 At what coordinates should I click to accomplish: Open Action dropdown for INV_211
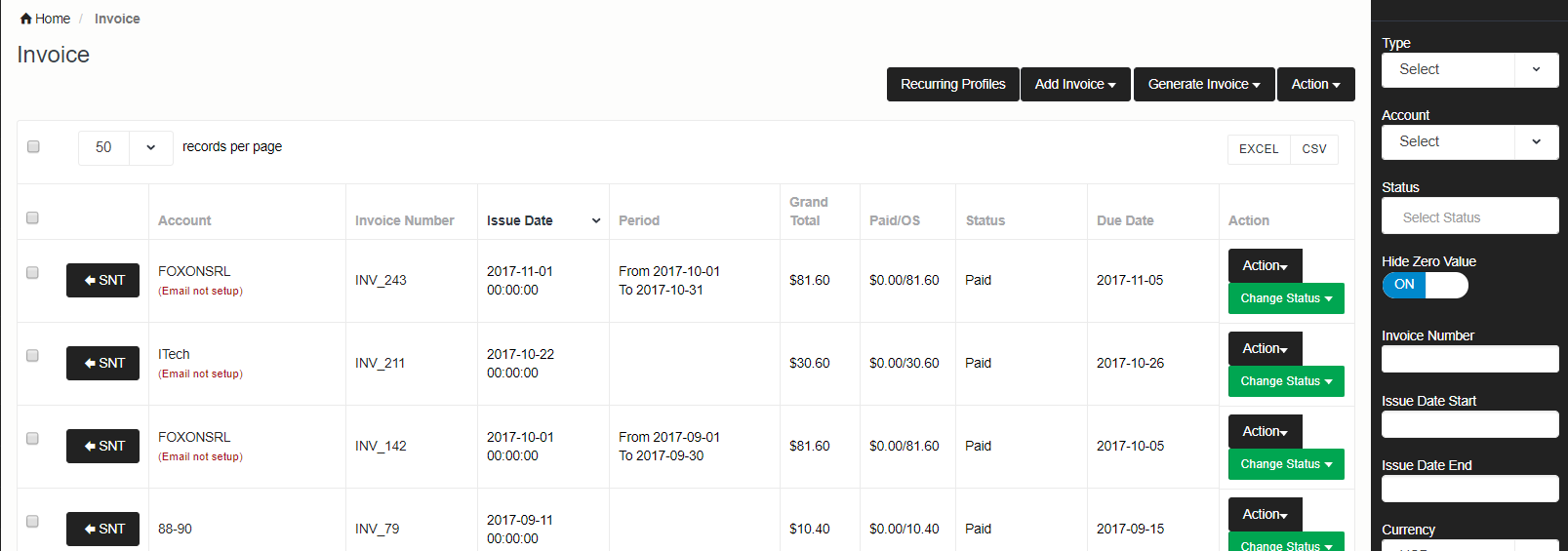point(1265,348)
